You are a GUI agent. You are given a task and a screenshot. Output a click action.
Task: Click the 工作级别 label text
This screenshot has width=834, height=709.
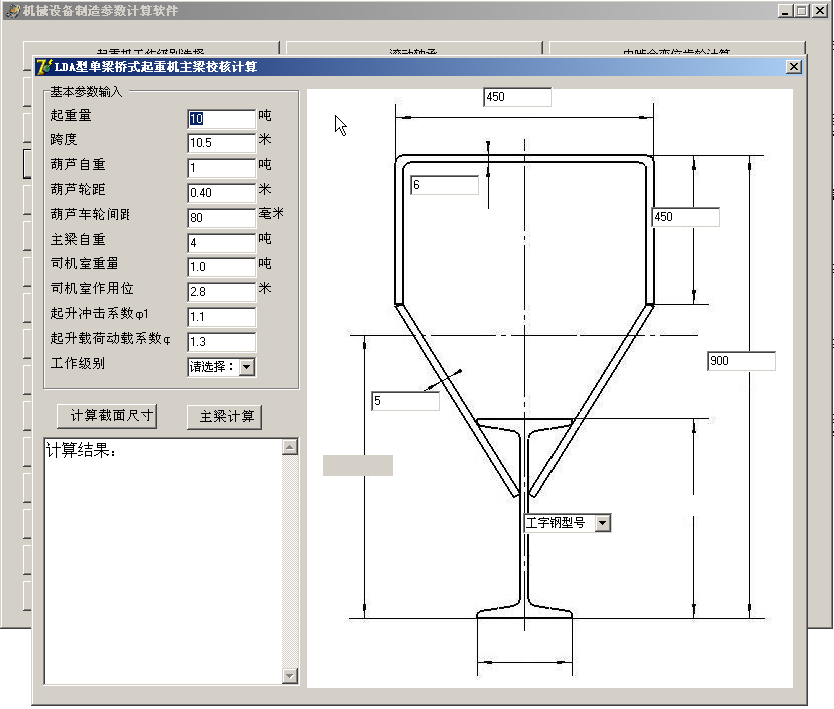78,363
